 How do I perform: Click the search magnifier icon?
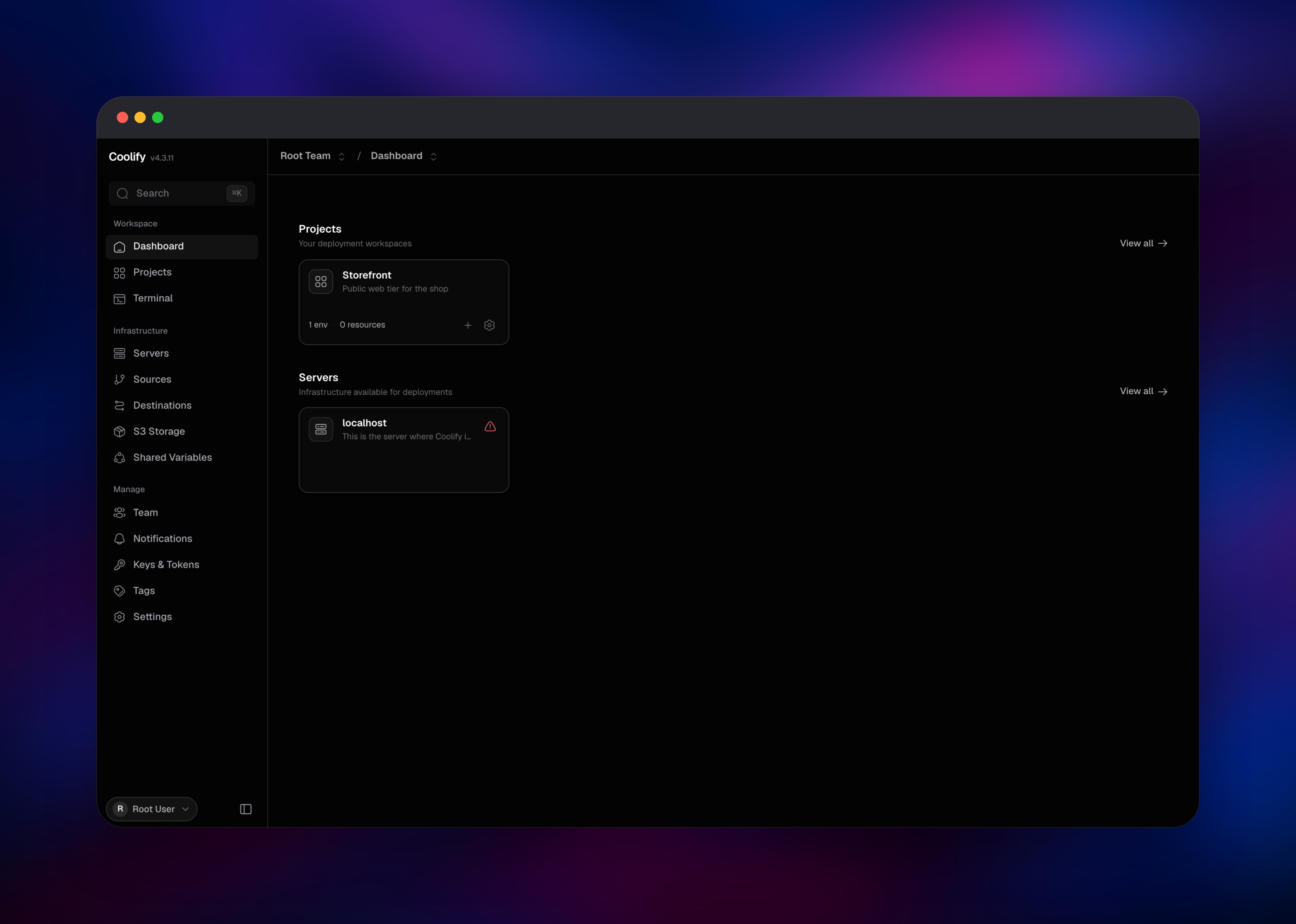coord(122,194)
